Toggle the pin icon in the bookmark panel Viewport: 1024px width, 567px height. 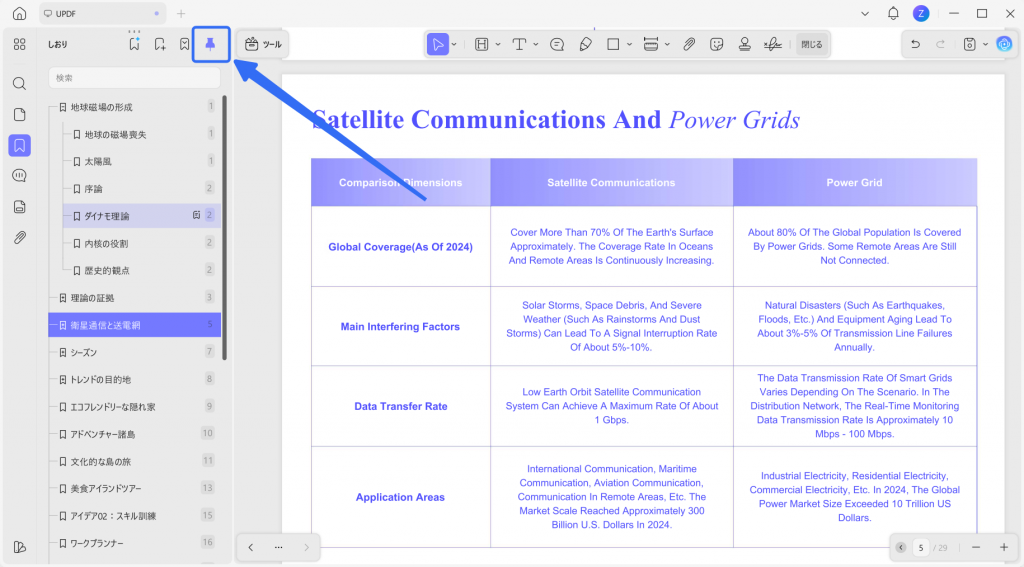[210, 44]
